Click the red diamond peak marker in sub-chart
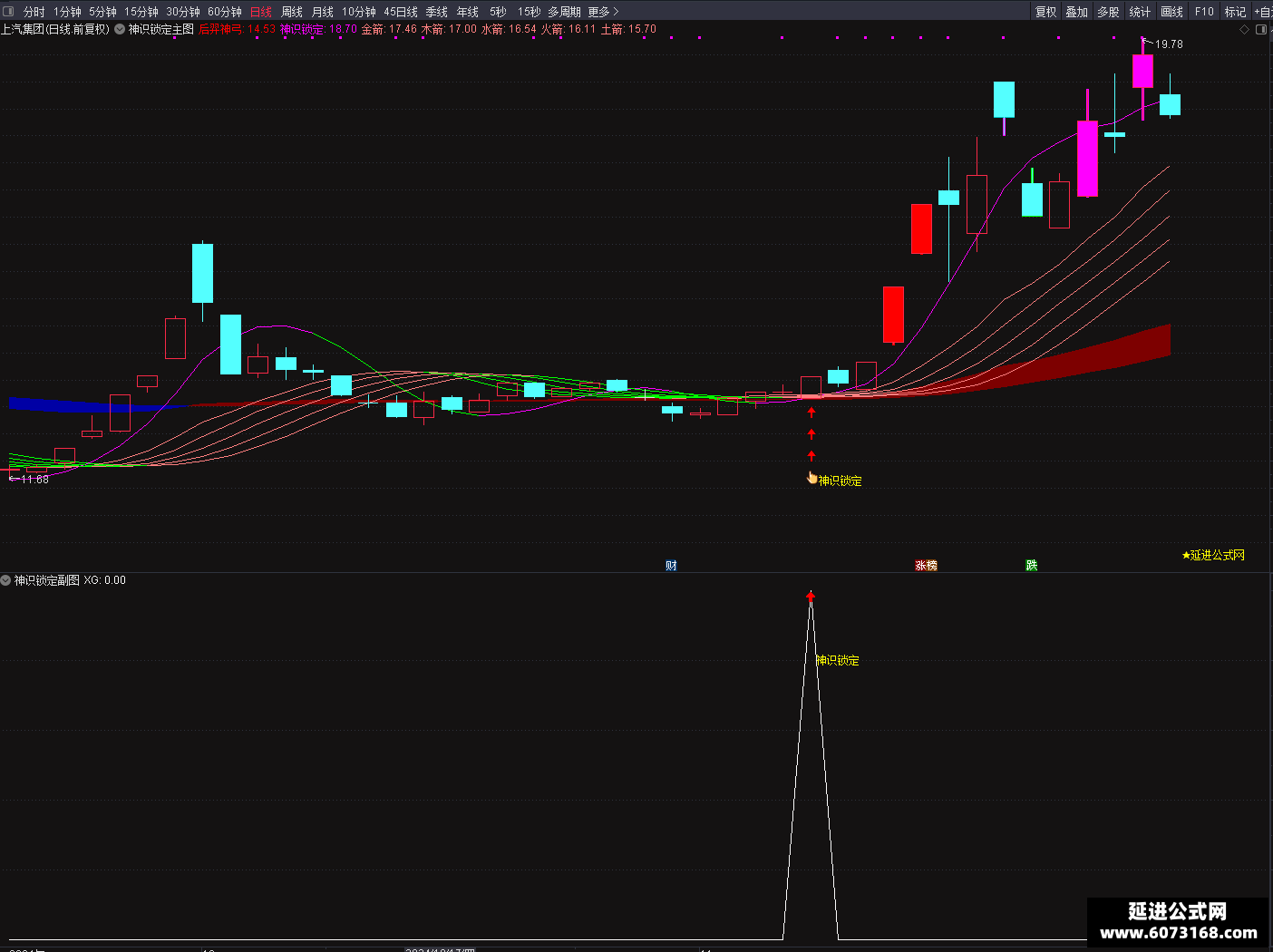 coord(811,597)
